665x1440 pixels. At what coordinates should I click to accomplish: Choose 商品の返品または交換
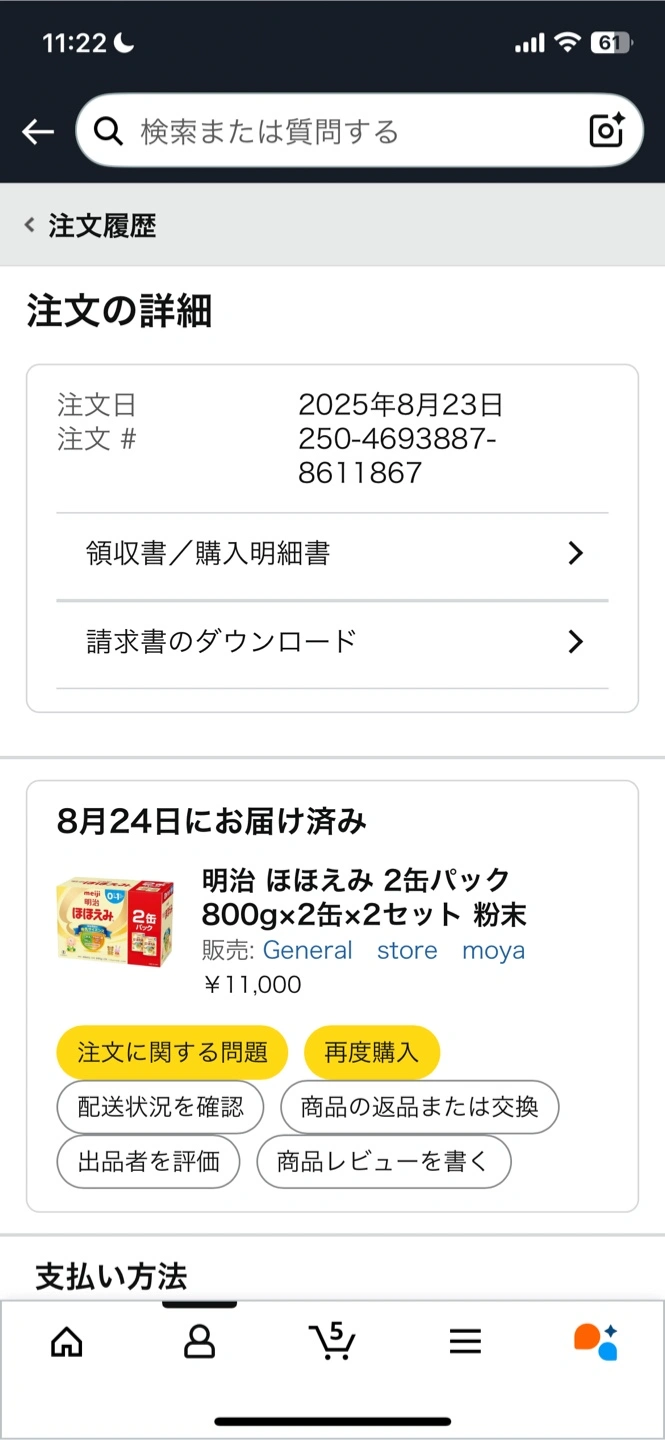(419, 1107)
